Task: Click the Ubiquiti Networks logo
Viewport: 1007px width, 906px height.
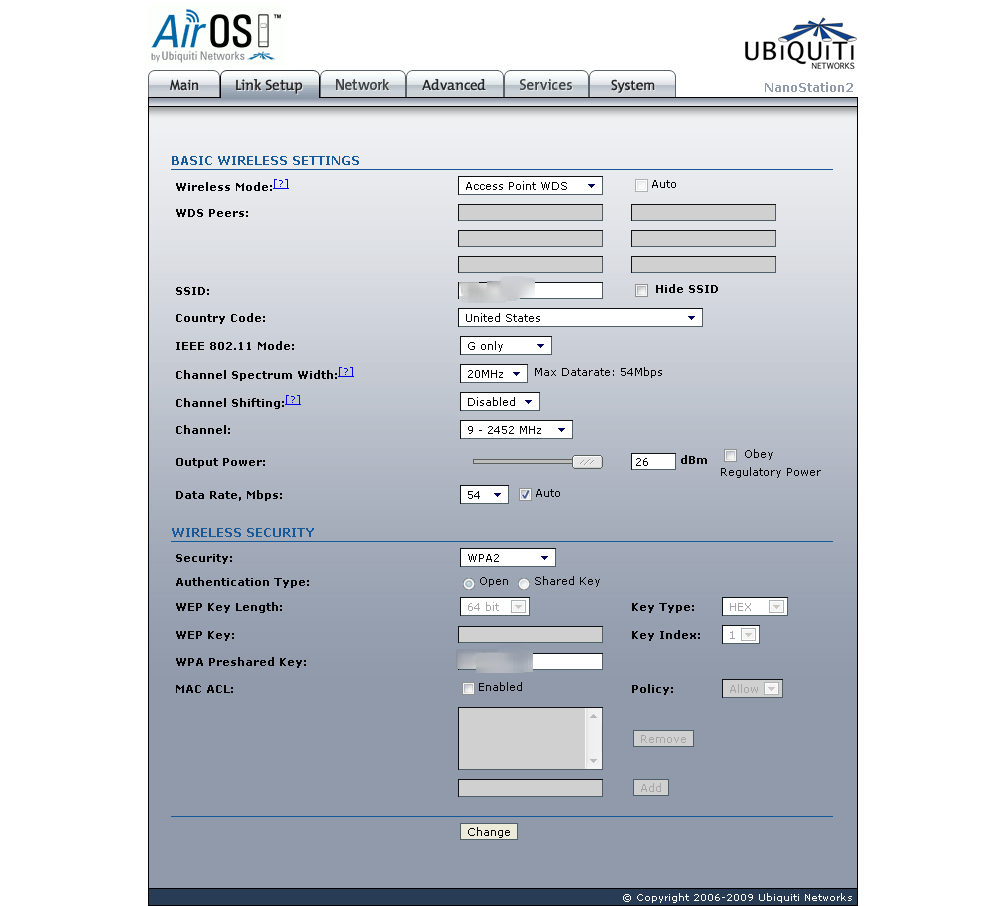Action: click(x=800, y=44)
